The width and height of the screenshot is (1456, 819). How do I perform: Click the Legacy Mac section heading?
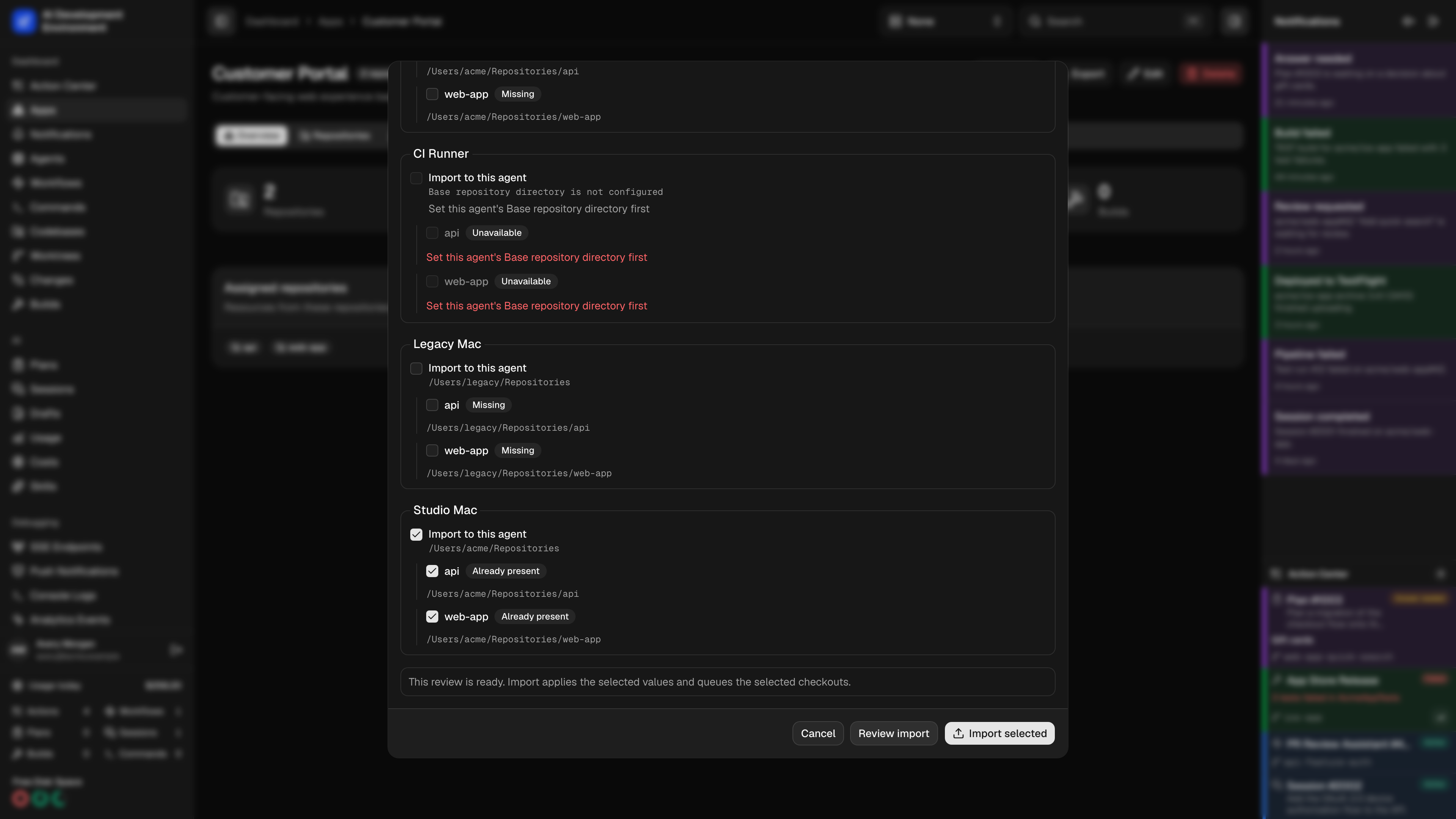click(x=447, y=344)
